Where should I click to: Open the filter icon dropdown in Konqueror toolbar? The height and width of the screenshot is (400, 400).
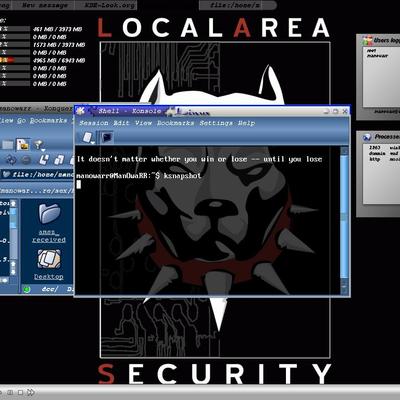click(x=39, y=145)
